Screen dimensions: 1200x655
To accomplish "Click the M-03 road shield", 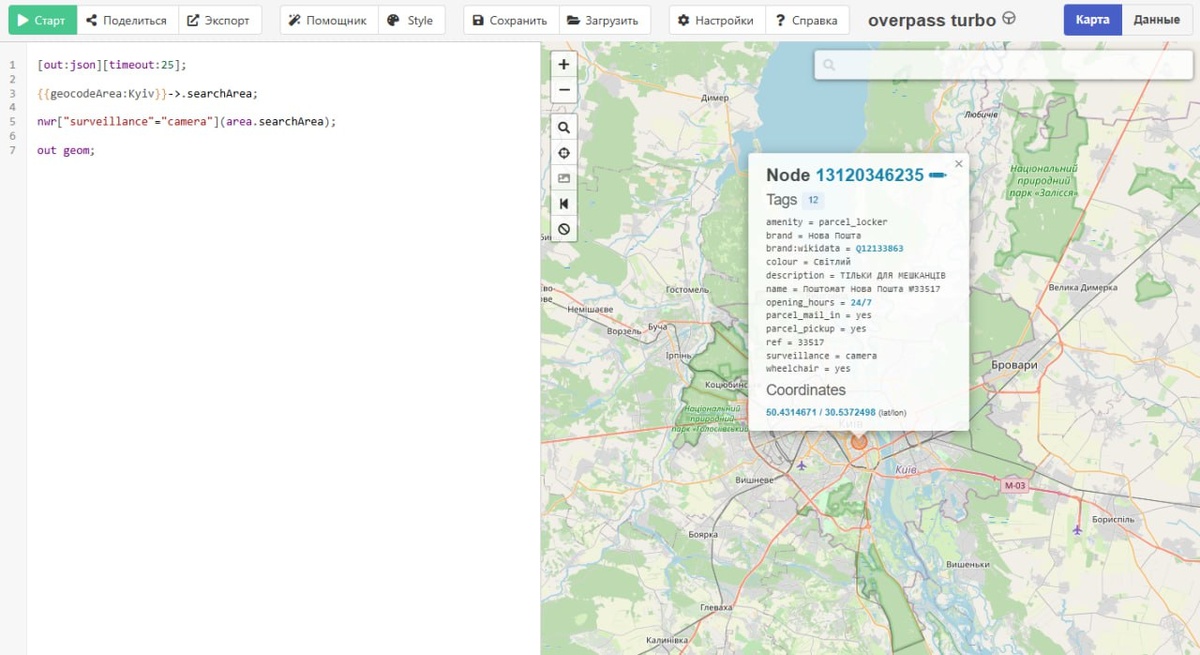I will tap(1015, 486).
